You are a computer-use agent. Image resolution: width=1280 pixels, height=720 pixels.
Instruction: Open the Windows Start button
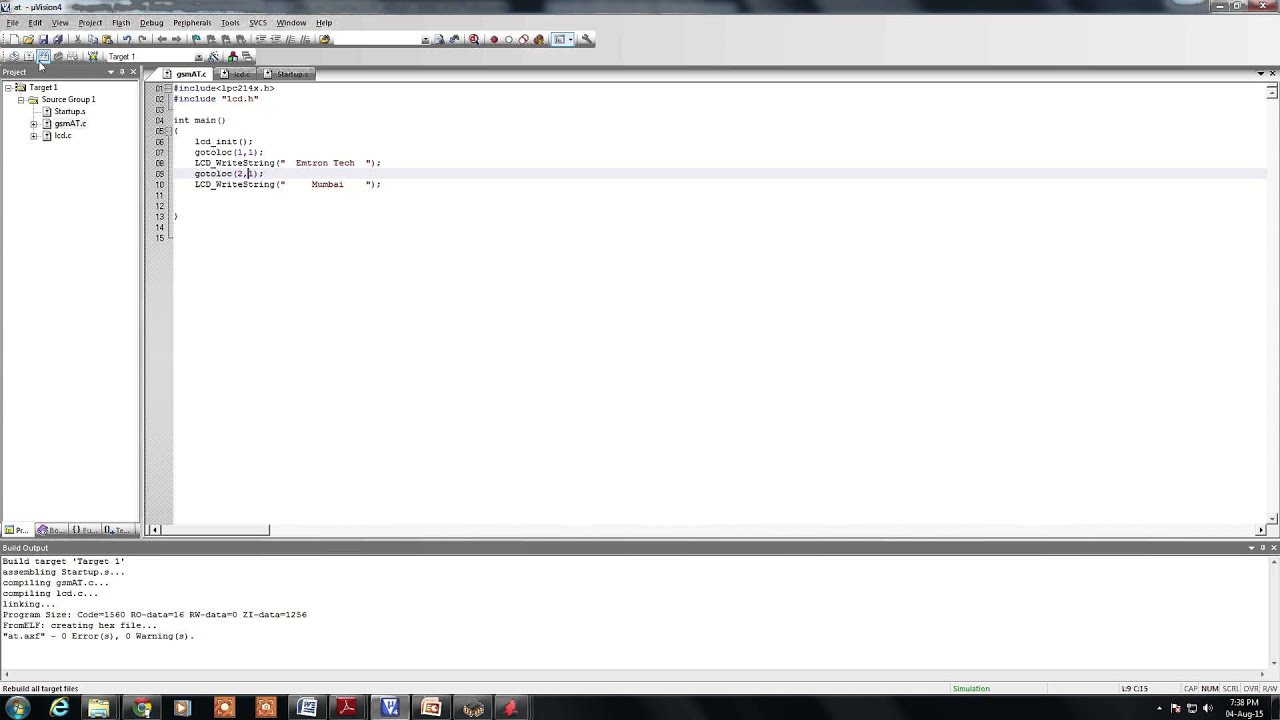18,708
